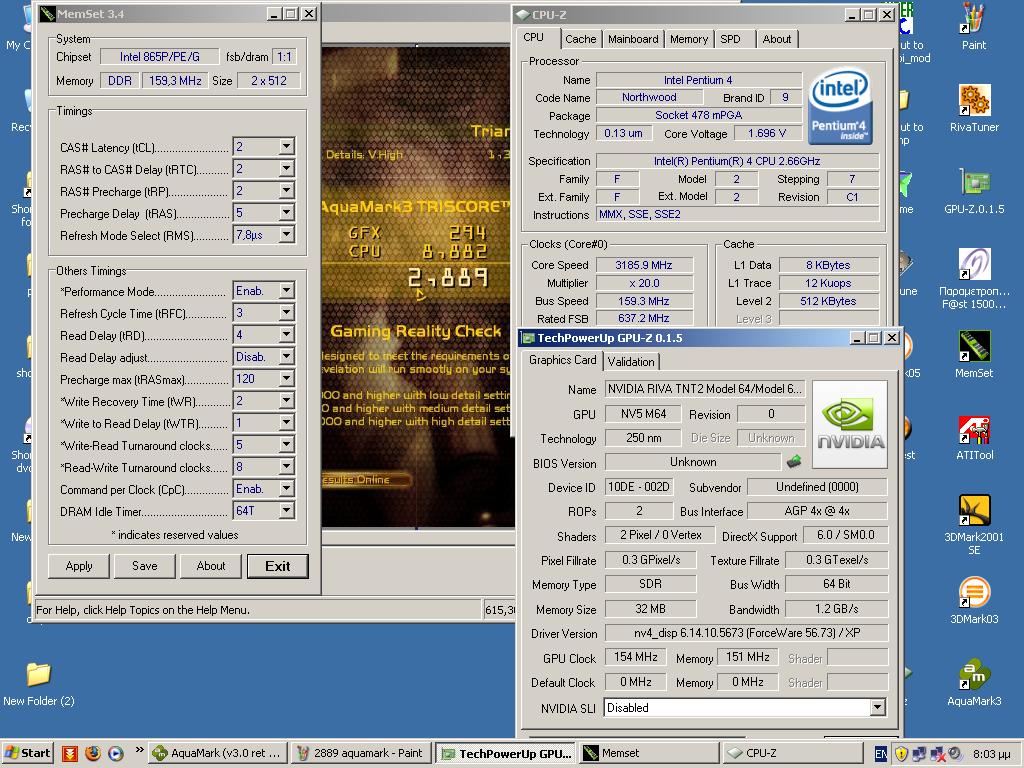Open the NVIDIA SLI dropdown in GPU-Z
The height and width of the screenshot is (768, 1024).
tap(878, 707)
